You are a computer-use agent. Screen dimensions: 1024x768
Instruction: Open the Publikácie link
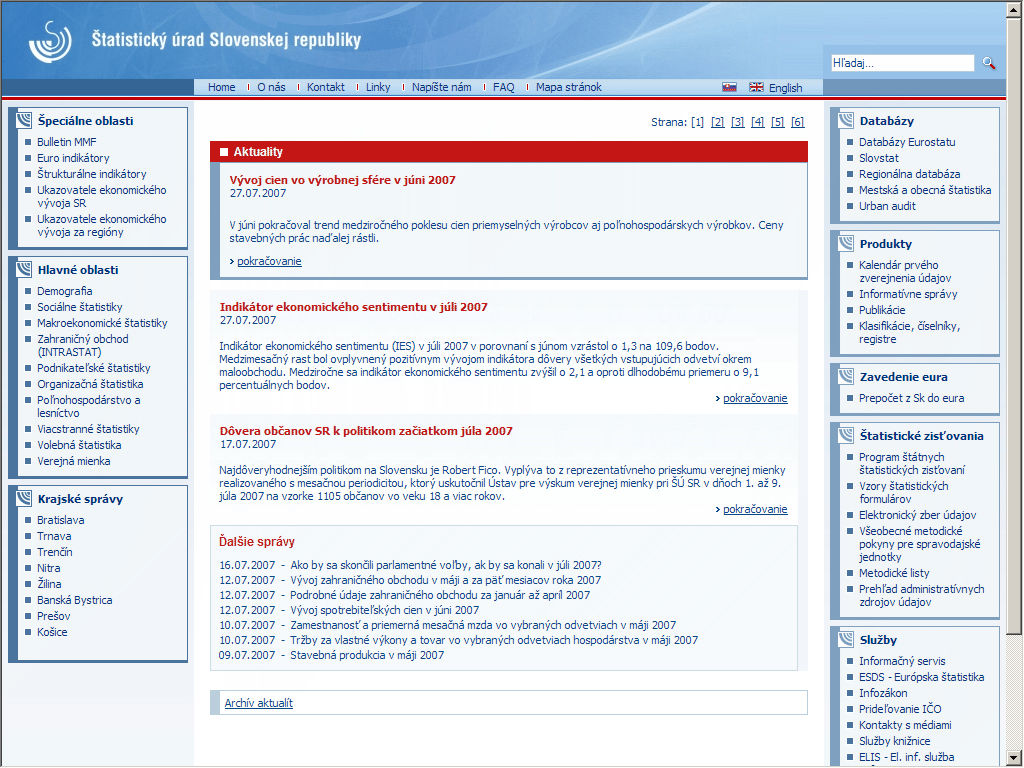pyautogui.click(x=882, y=310)
